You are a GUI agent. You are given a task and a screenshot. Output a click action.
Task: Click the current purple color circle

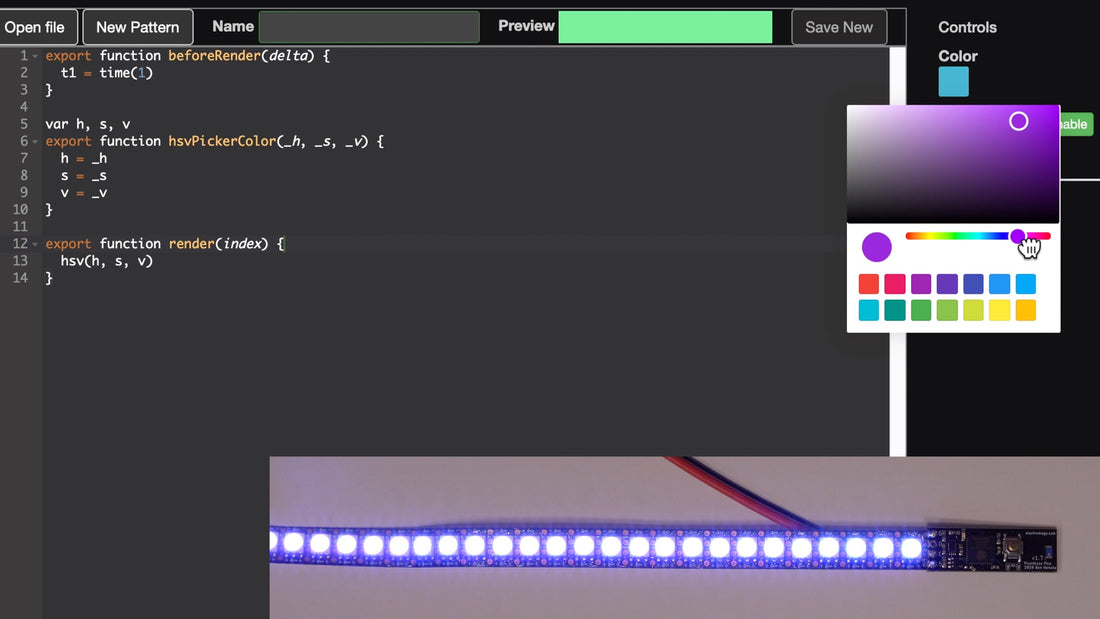tap(876, 247)
